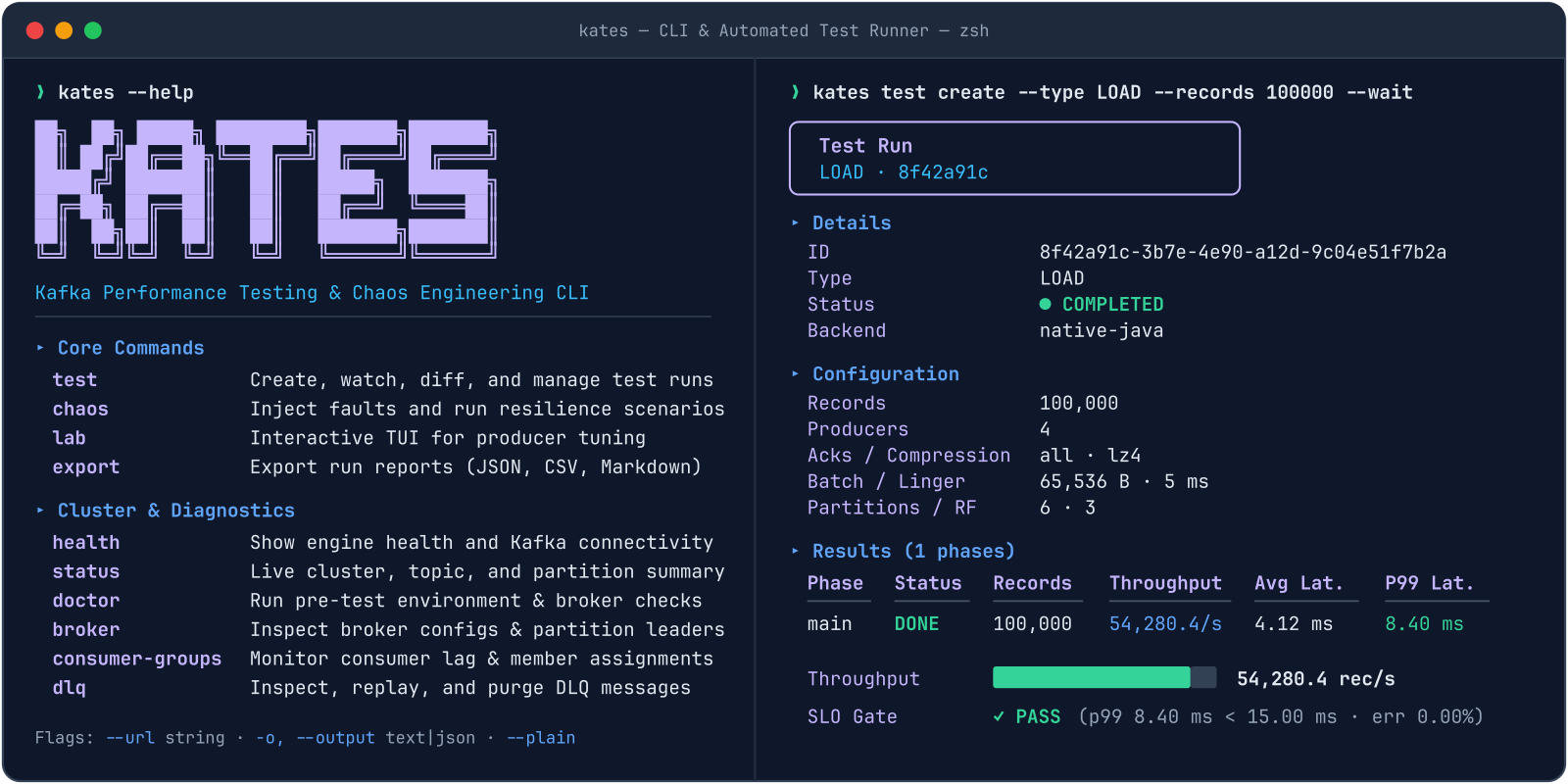Screen dimensions: 1568x784
Task: Click the Phase column header
Action: [x=835, y=583]
